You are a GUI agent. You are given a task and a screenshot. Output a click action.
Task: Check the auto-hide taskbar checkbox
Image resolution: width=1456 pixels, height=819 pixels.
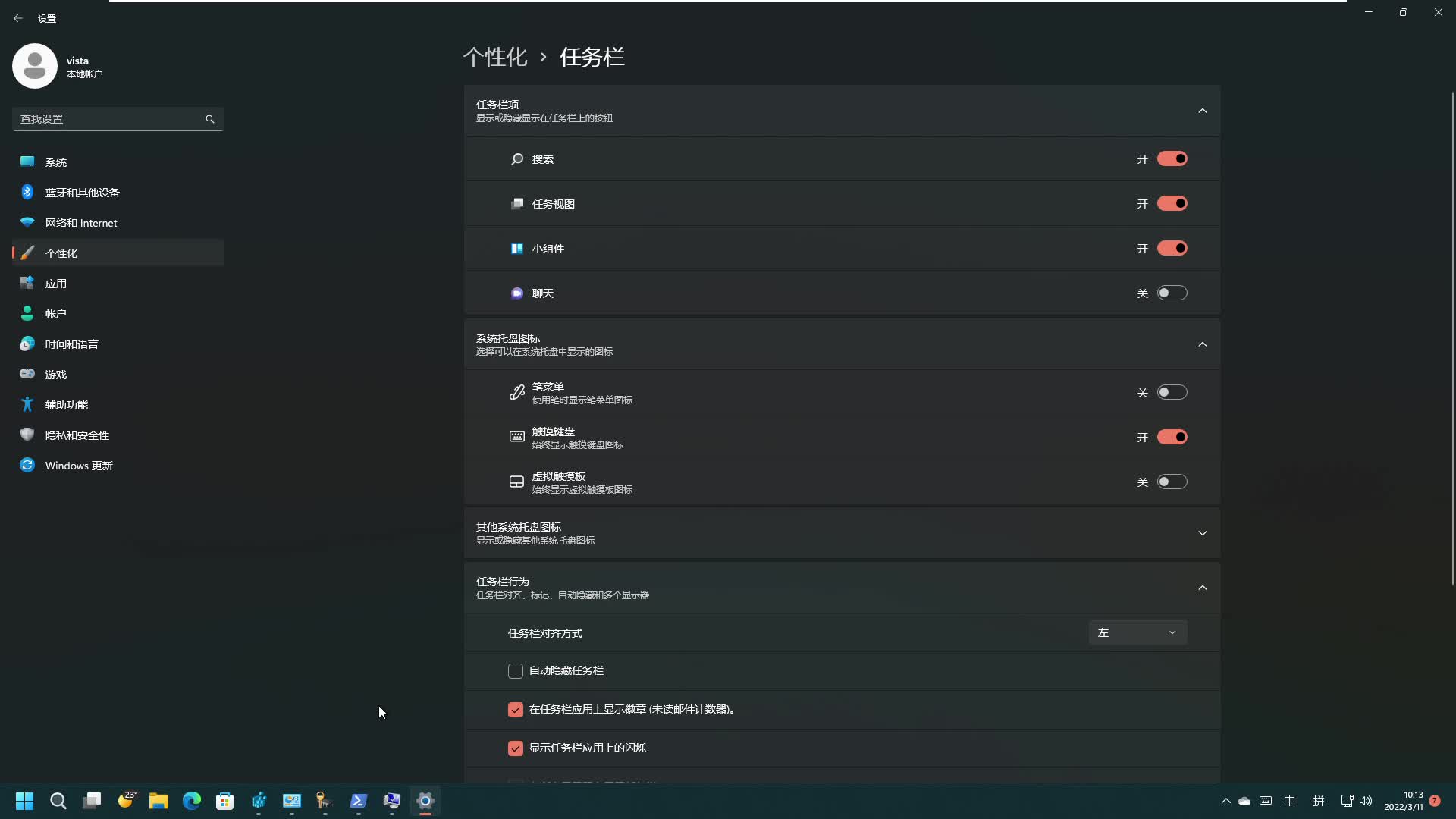pos(516,671)
